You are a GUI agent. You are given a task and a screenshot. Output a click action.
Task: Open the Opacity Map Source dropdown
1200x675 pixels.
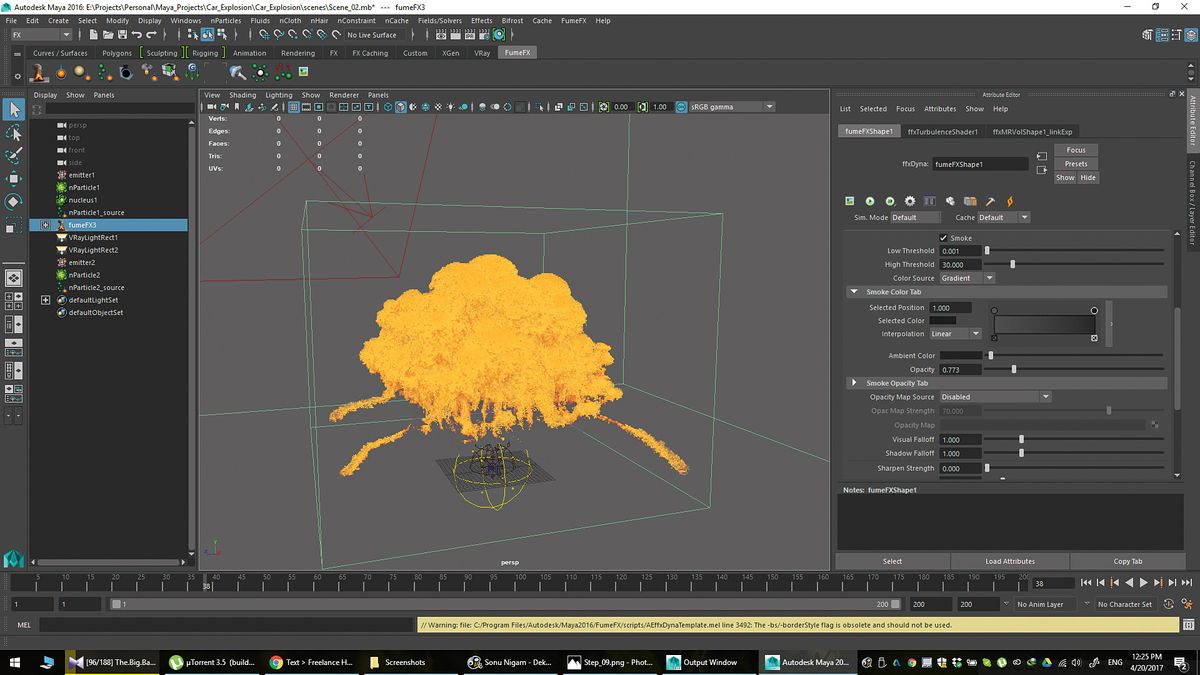point(1046,396)
